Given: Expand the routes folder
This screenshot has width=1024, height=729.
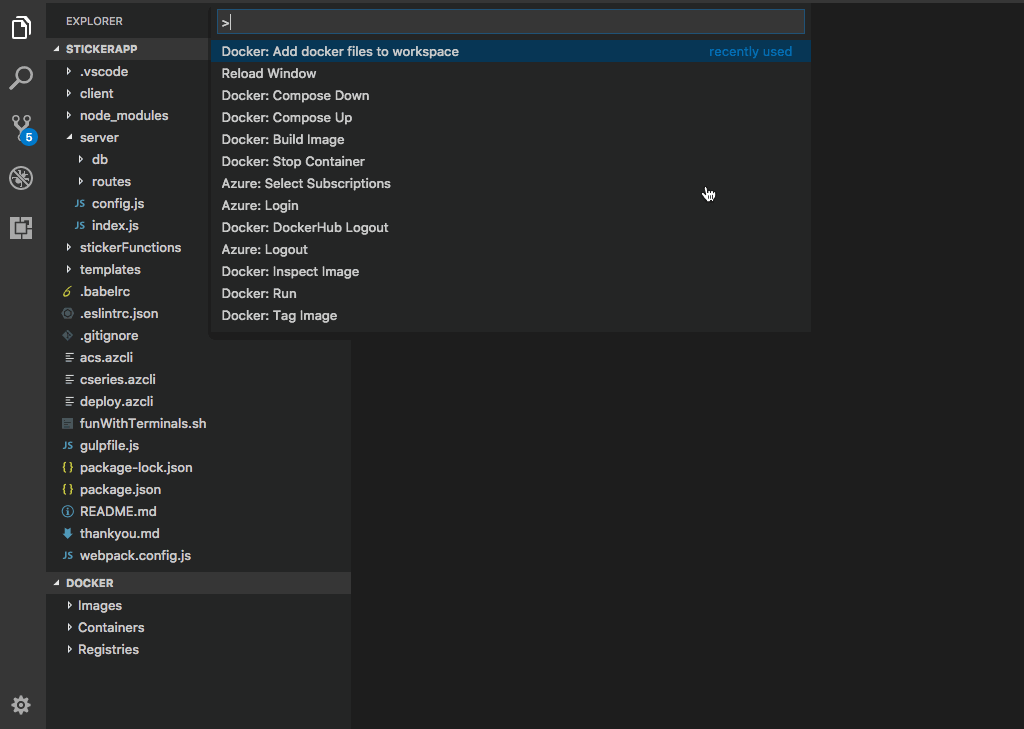Looking at the screenshot, I should (x=80, y=182).
